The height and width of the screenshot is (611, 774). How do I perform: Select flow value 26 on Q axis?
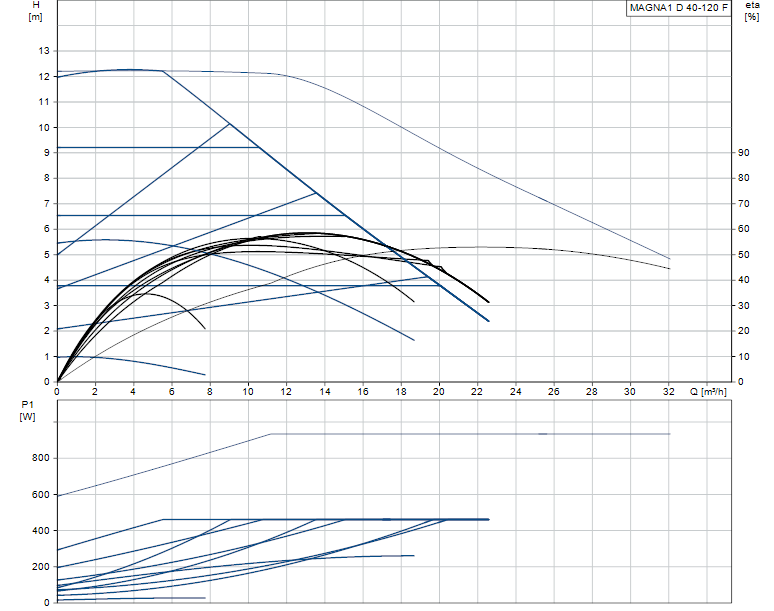[553, 391]
